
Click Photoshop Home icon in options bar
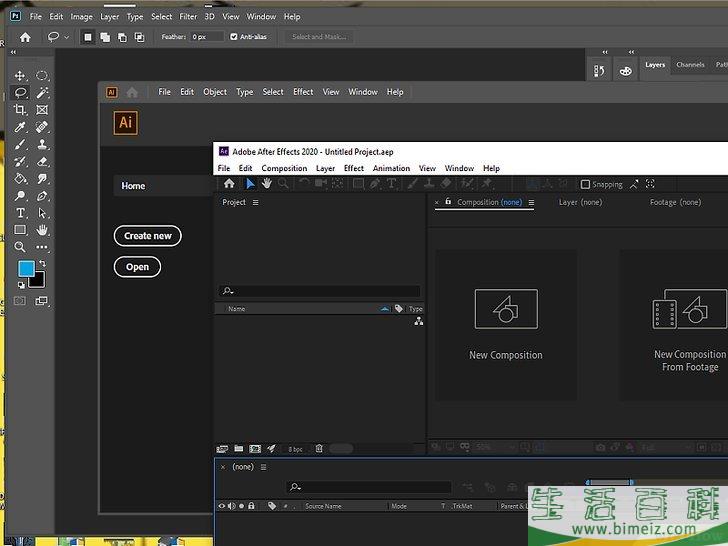coord(25,37)
